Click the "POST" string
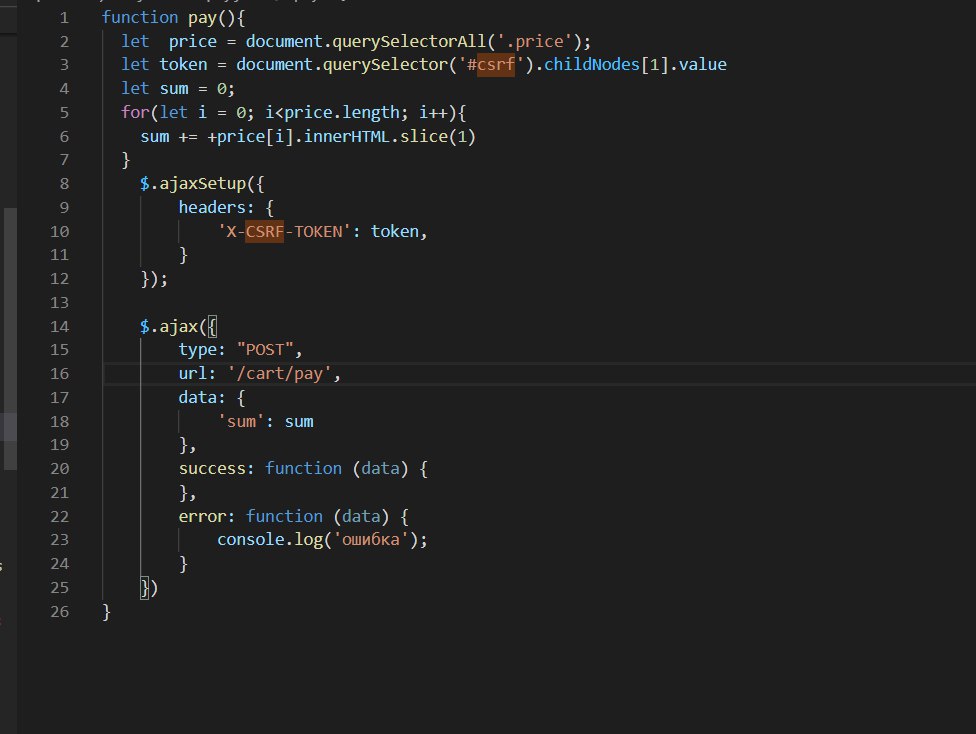 [265, 350]
